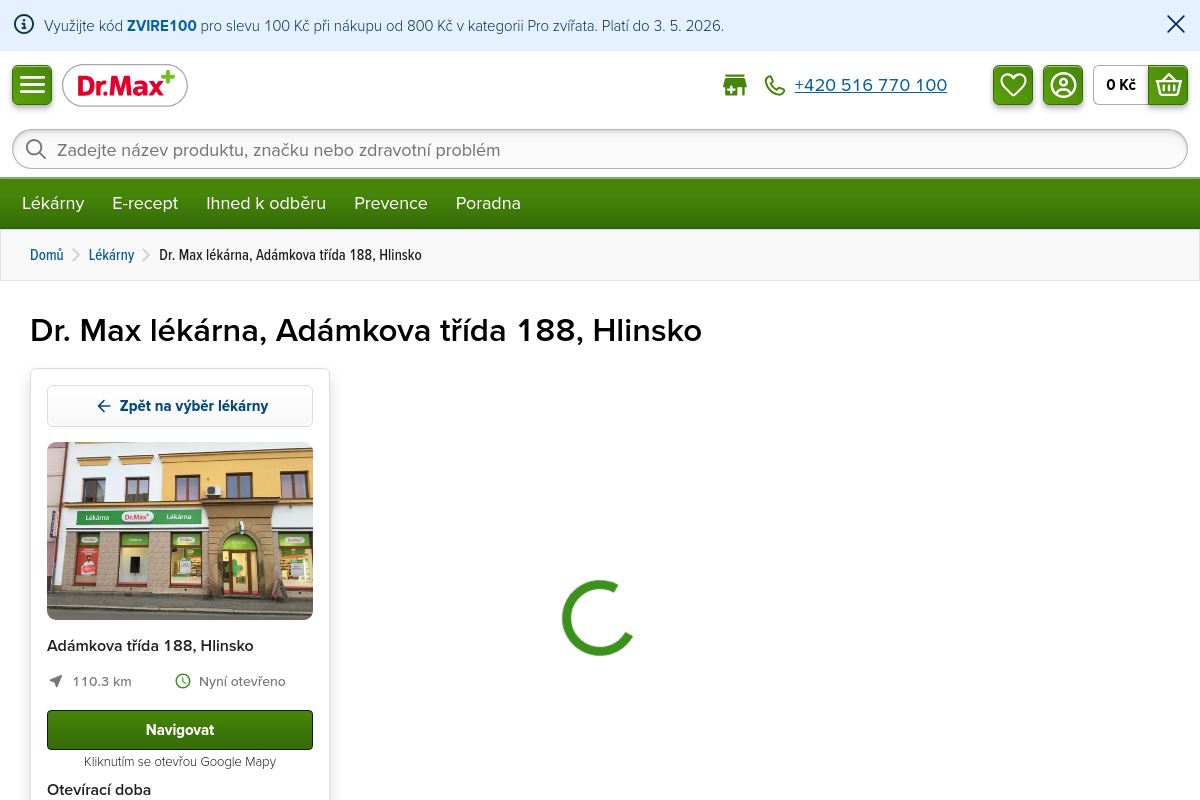This screenshot has width=1200, height=800.
Task: Open the user account icon
Action: click(x=1063, y=85)
